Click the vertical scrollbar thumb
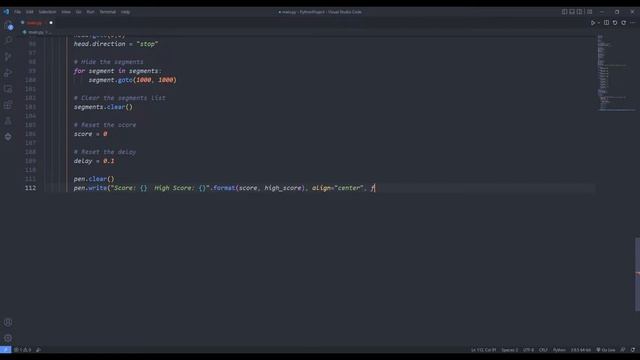Image resolution: width=640 pixels, height=360 pixels. pos(637,274)
